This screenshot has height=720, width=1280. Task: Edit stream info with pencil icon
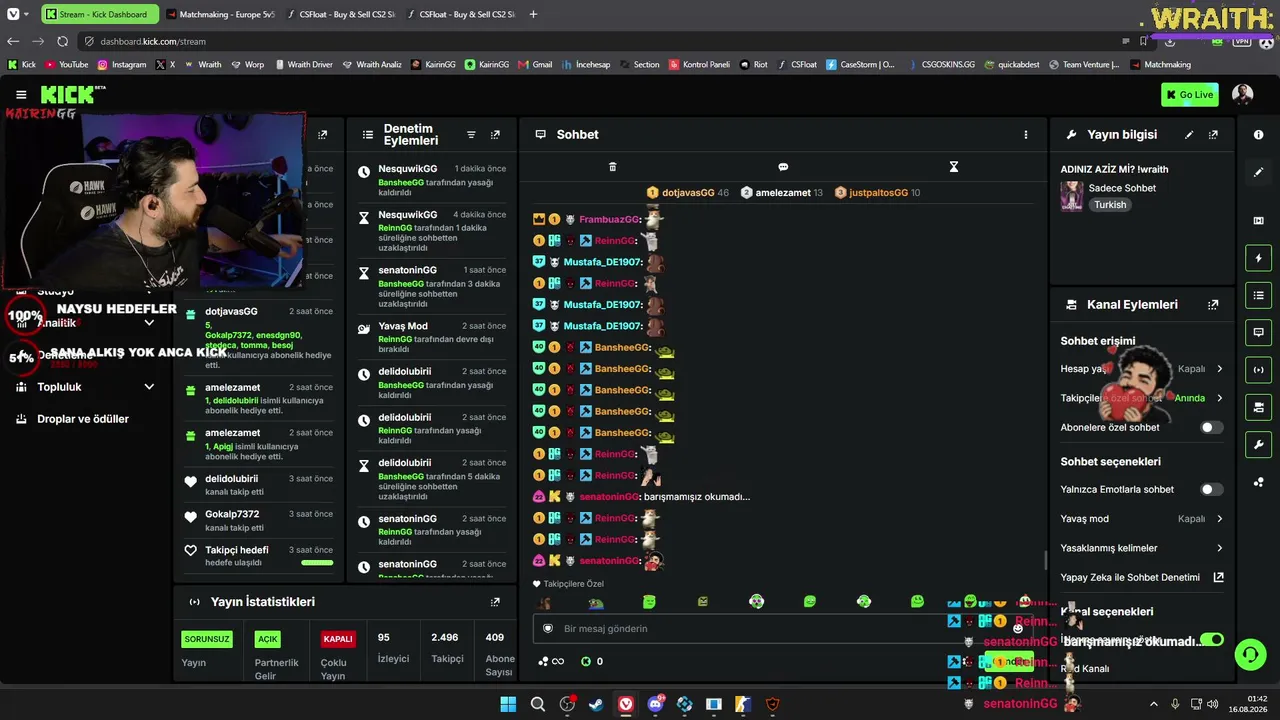pyautogui.click(x=1189, y=135)
